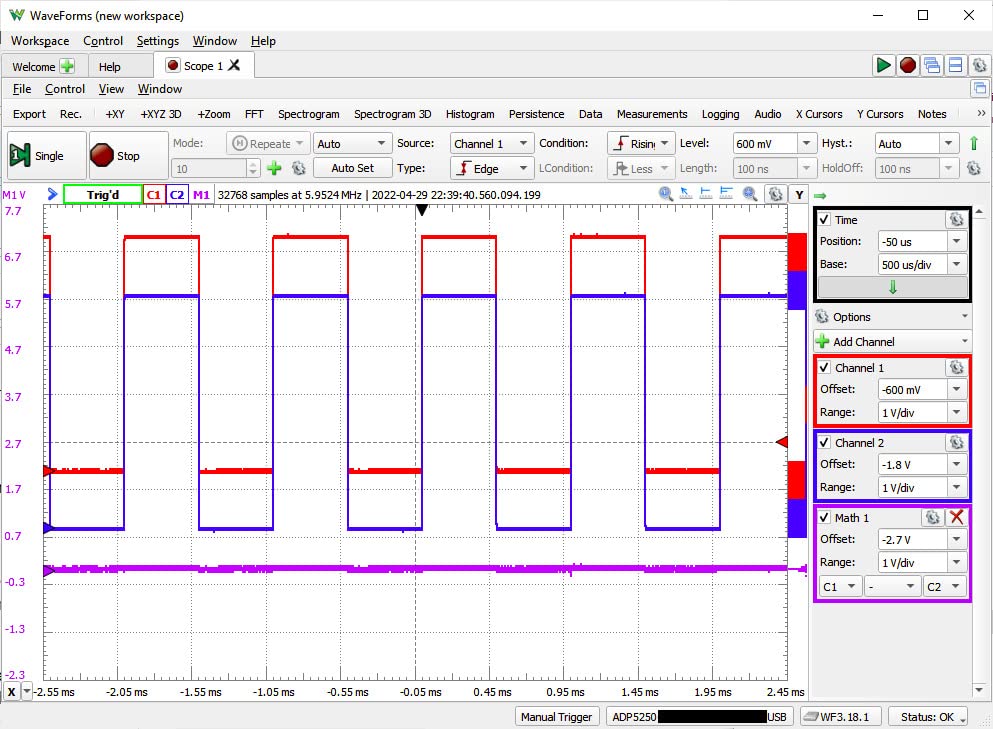
Task: Open the Workspace menu
Action: tap(40, 41)
